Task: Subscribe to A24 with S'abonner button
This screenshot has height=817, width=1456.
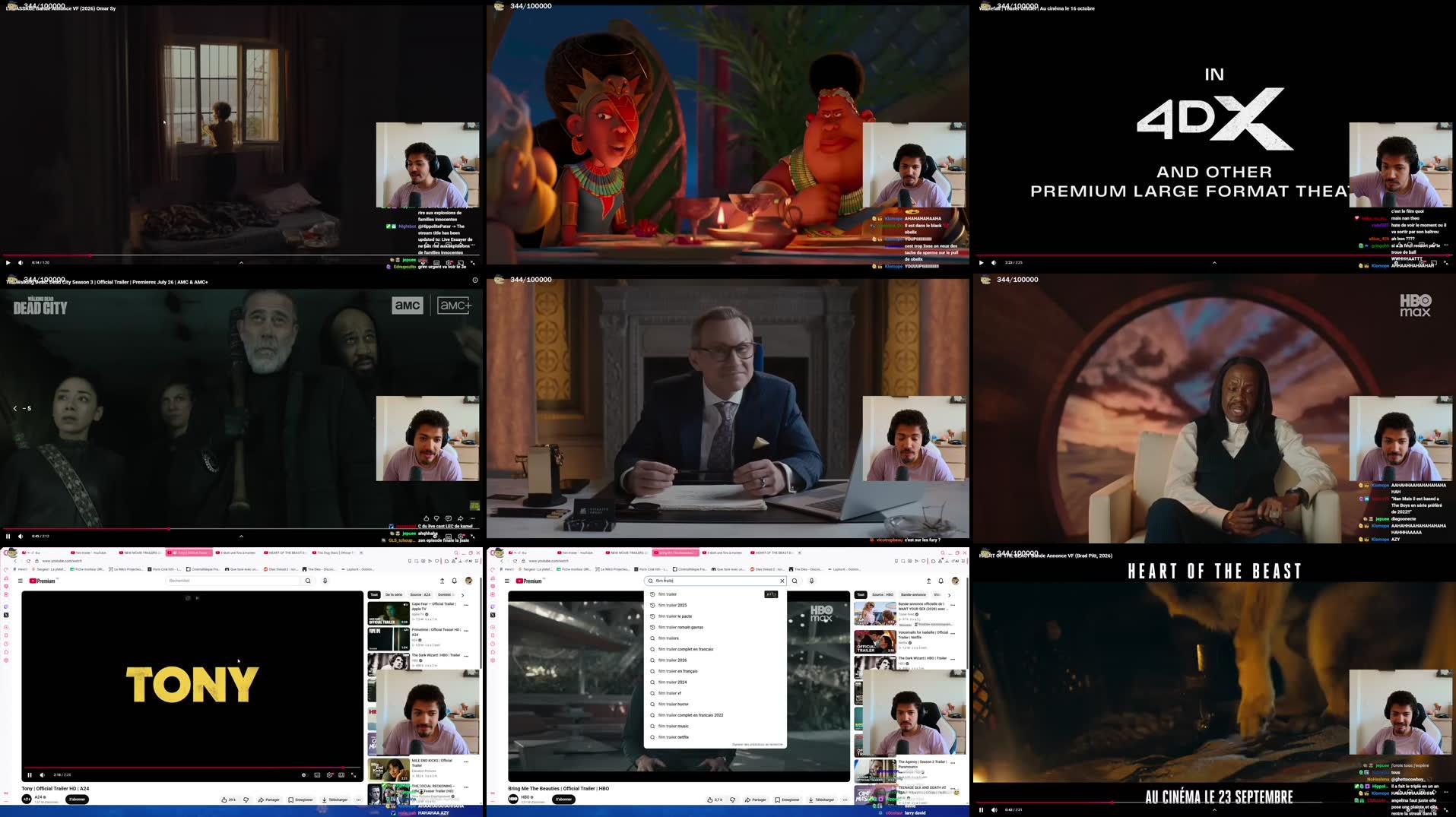Action: (77, 800)
